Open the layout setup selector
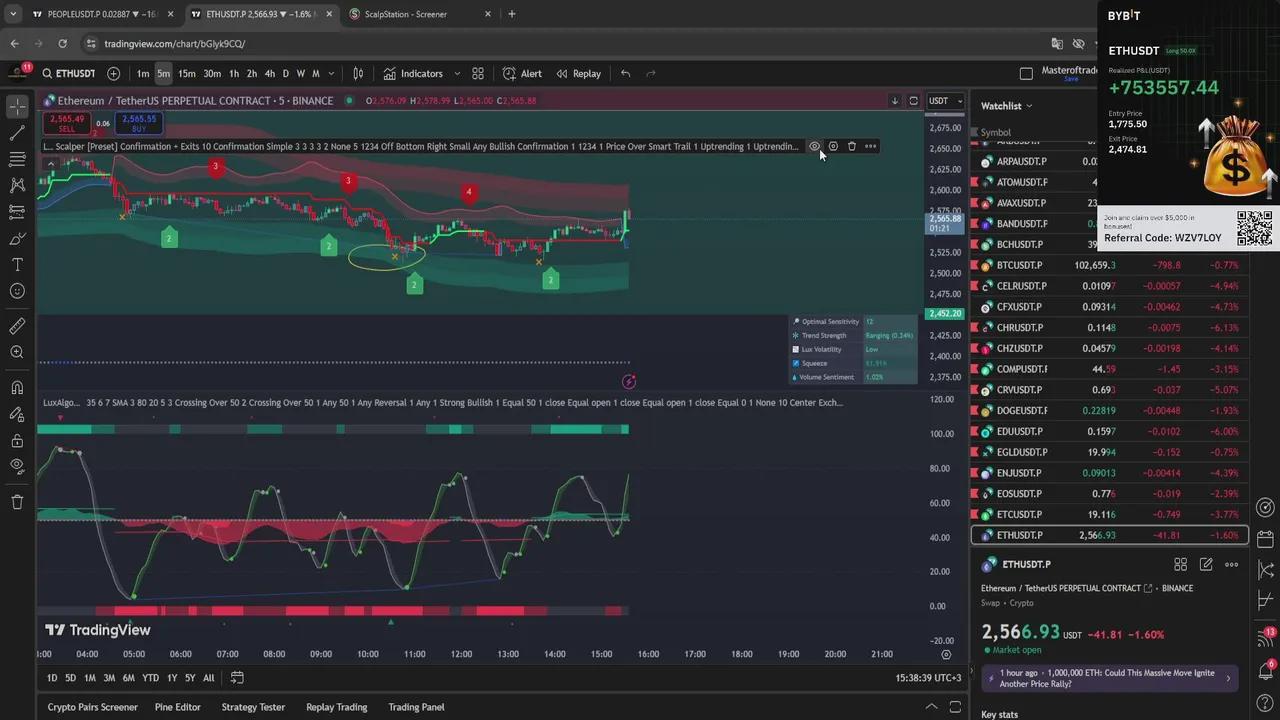Viewport: 1280px width, 720px height. point(1026,73)
